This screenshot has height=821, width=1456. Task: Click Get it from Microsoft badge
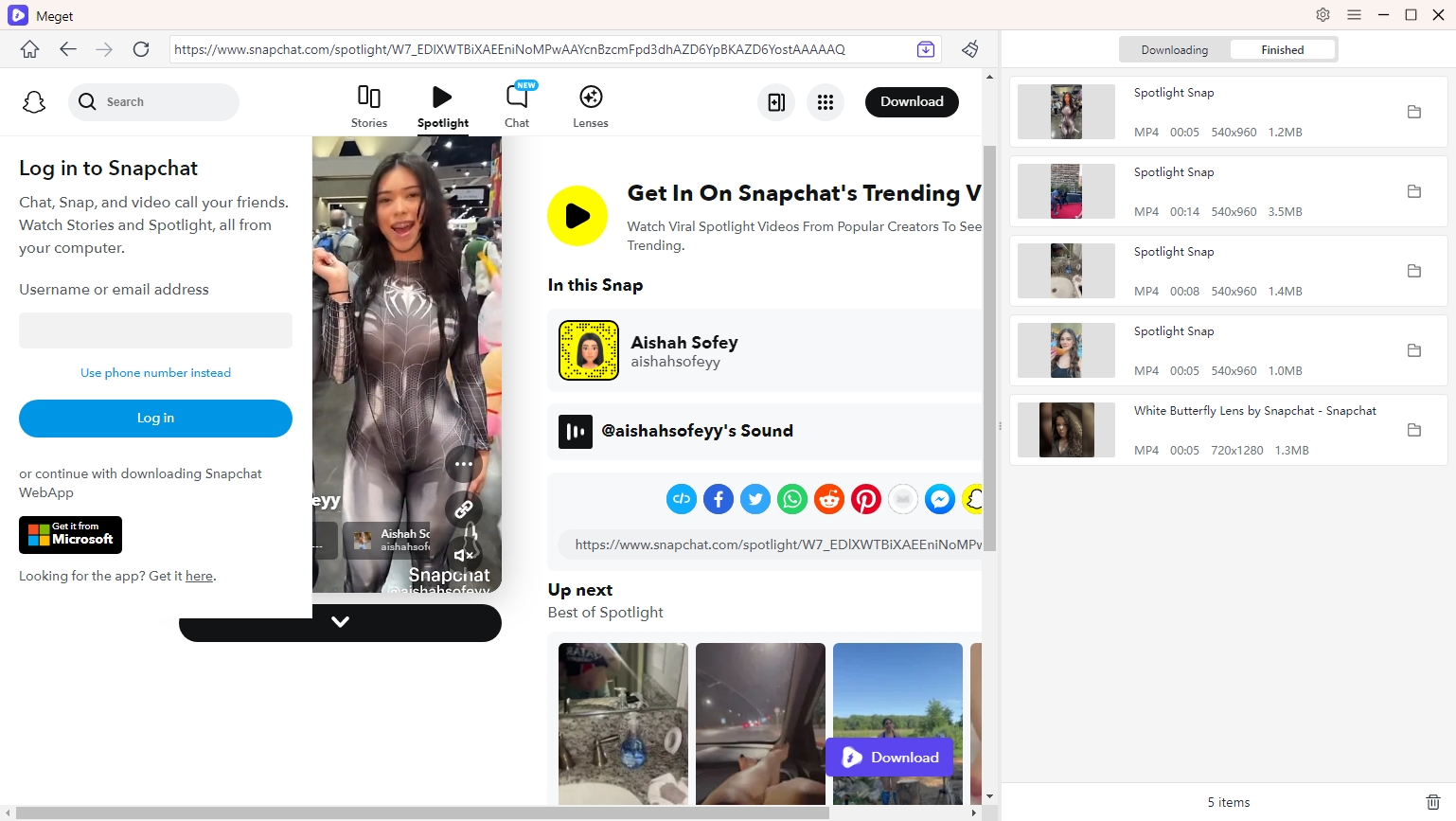(x=70, y=535)
